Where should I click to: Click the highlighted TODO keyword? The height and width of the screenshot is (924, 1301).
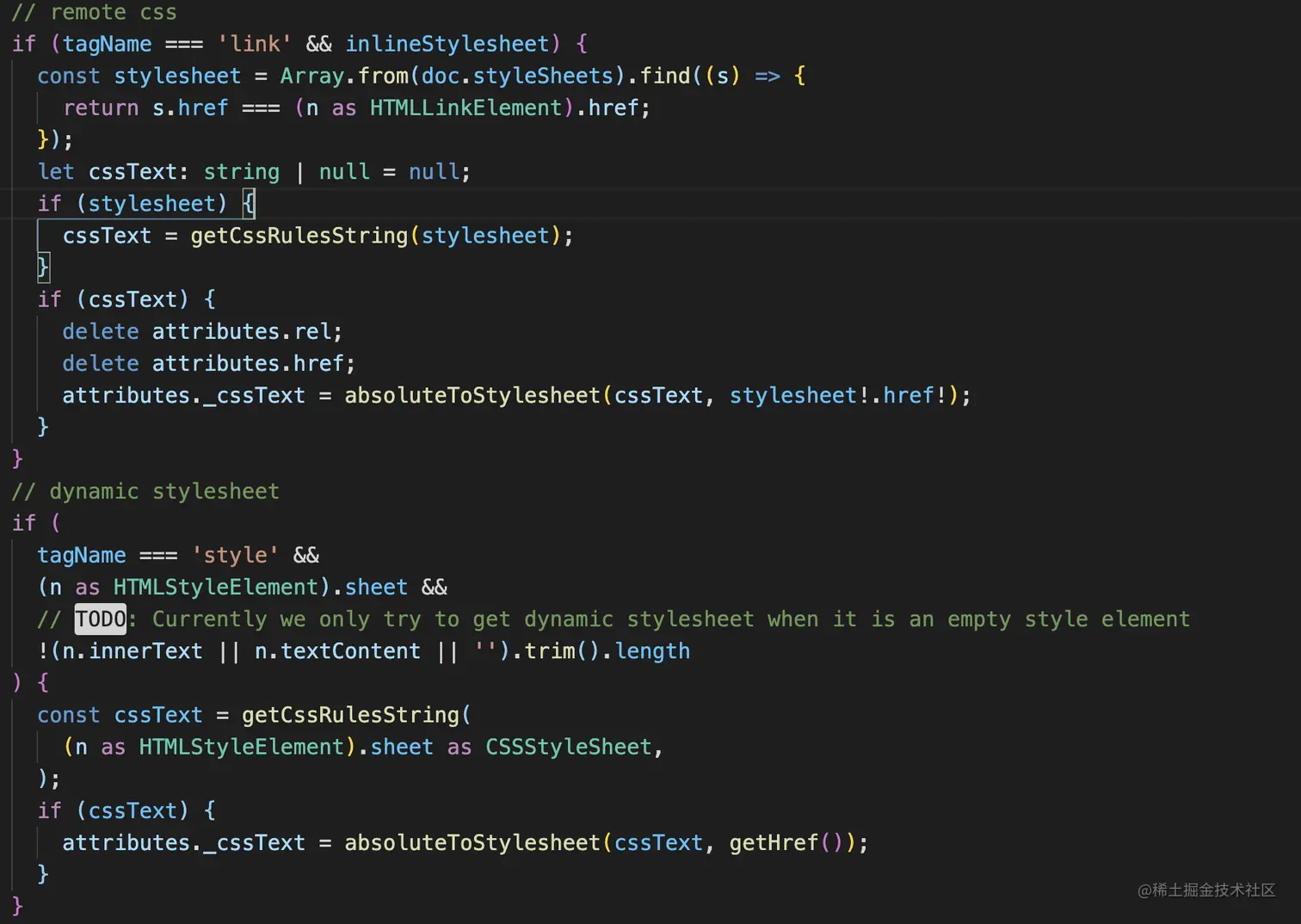pos(101,619)
